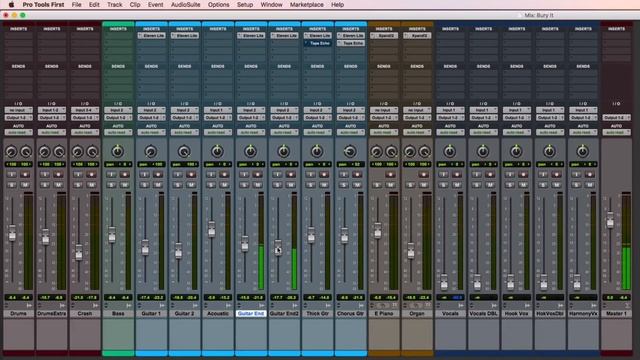Record-enable the Thick Gtr track
Viewport: 640px width, 360px height.
point(324,175)
